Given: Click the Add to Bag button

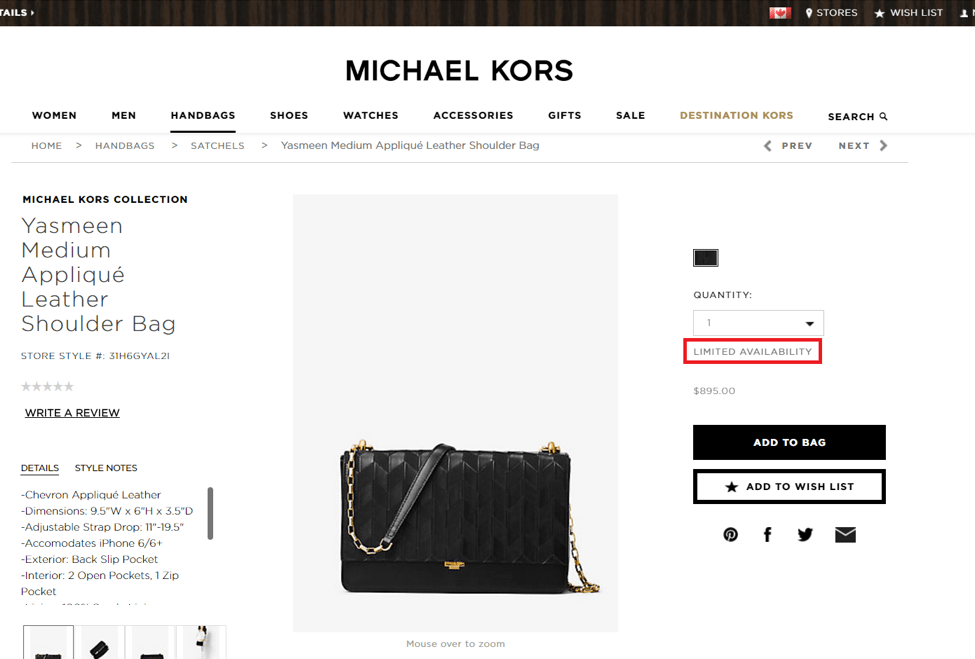Looking at the screenshot, I should 789,443.
